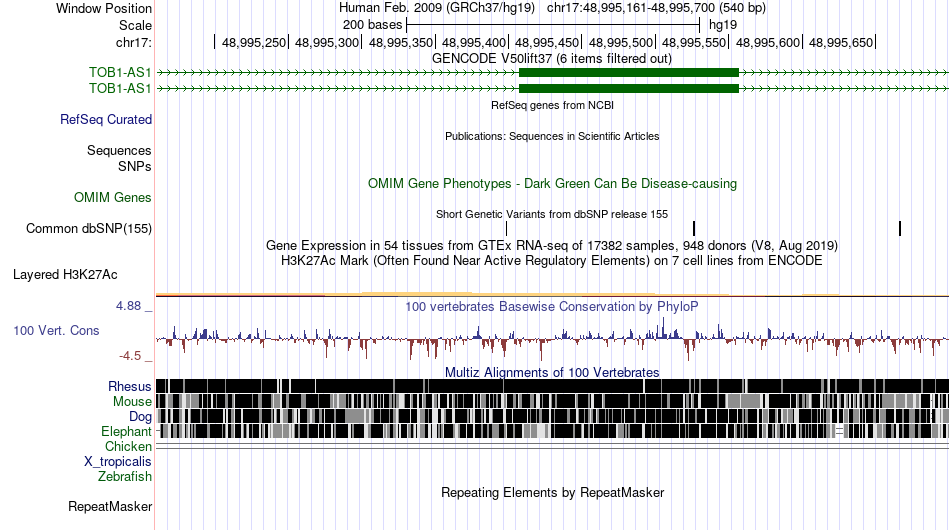Click the upper TOB1-AS1 exon block

pos(629,73)
